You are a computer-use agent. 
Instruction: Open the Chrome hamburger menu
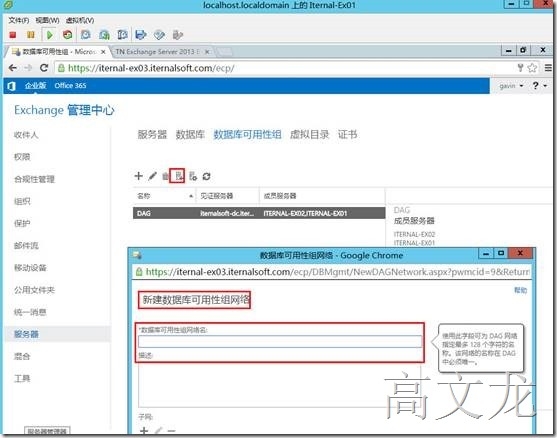548,68
